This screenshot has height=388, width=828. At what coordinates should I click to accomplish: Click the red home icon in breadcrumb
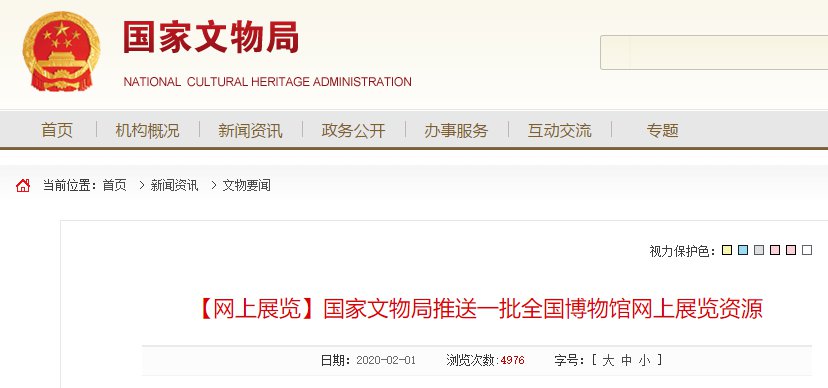[23, 185]
